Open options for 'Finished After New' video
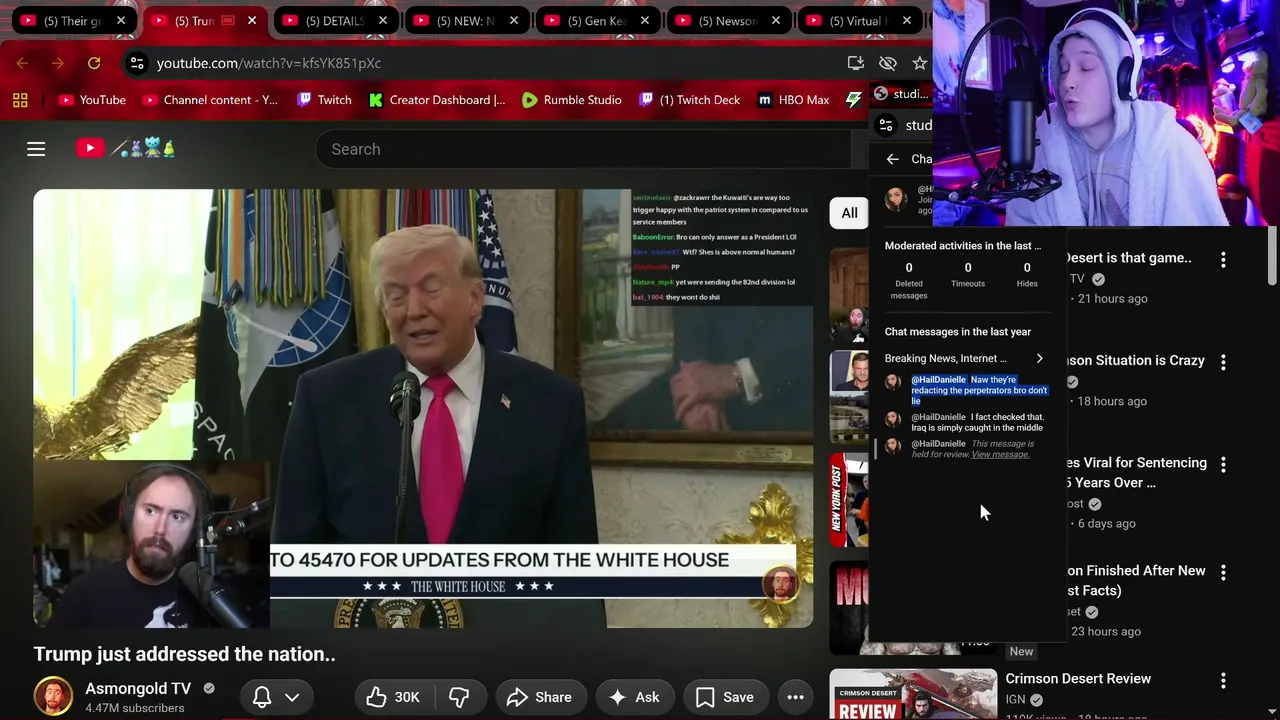This screenshot has width=1280, height=720. 1223,572
